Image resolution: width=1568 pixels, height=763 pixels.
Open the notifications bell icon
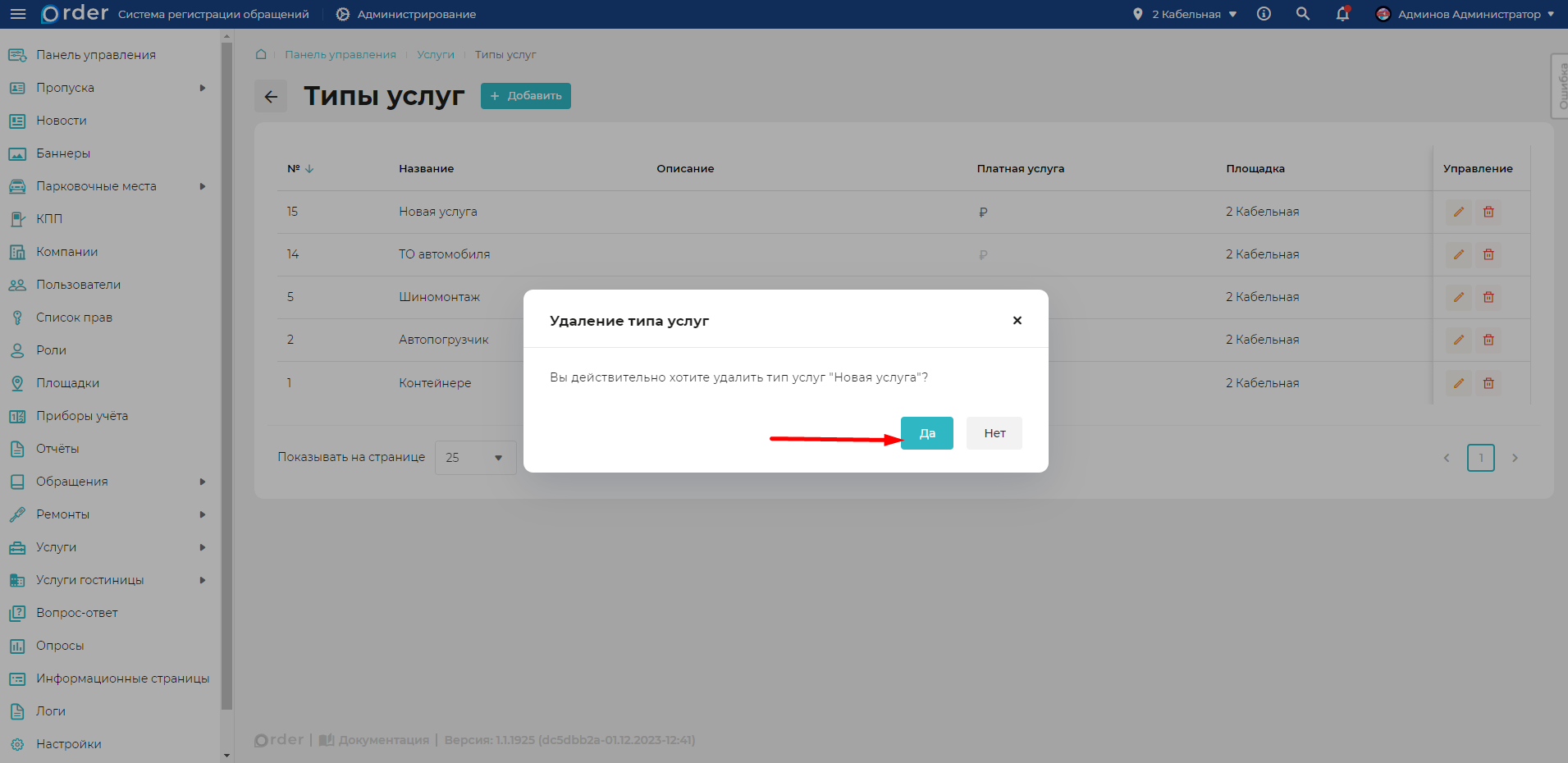(x=1342, y=14)
